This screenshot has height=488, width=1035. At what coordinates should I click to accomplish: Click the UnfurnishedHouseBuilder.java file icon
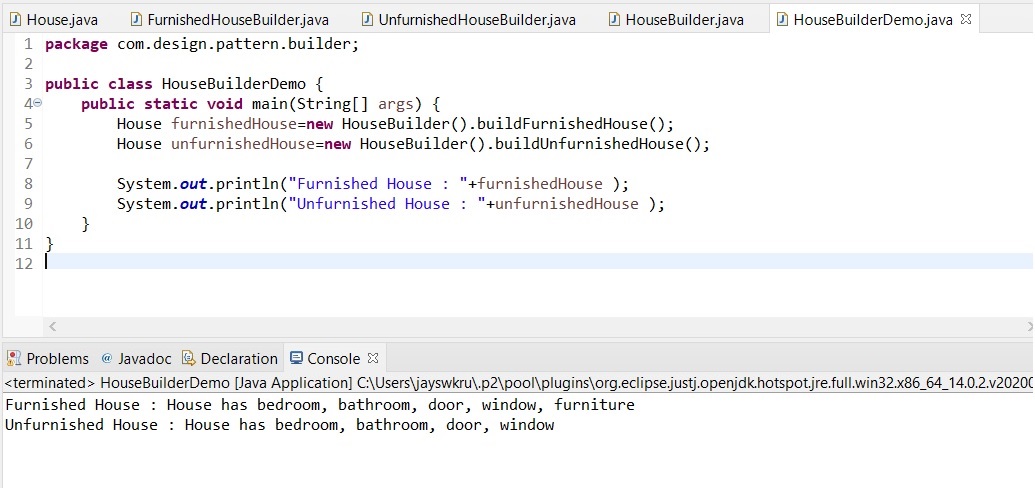click(368, 19)
